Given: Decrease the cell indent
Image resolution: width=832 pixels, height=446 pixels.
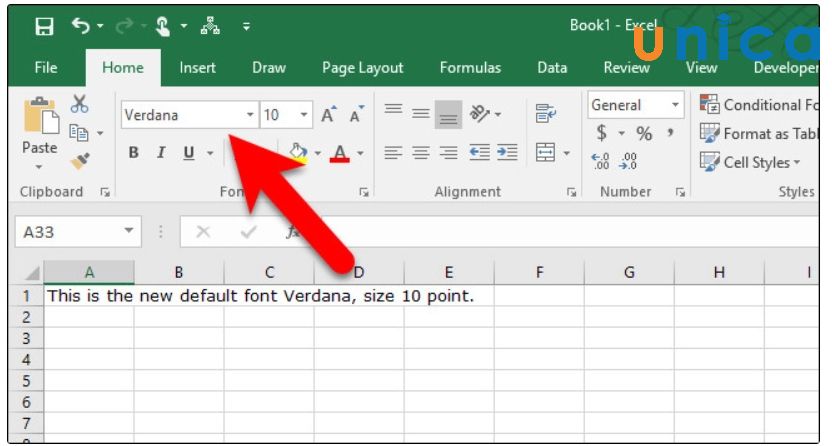Looking at the screenshot, I should 480,153.
